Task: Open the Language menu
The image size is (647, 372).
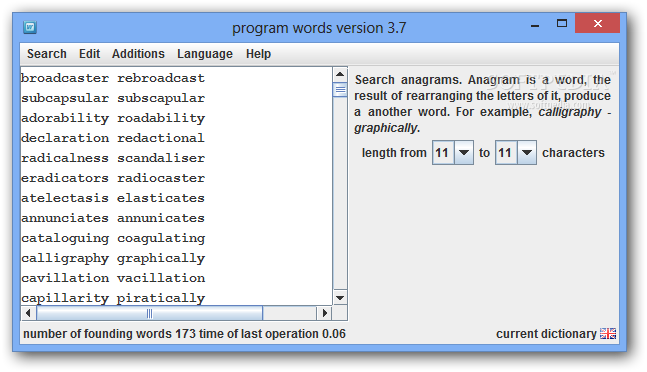Action: [205, 54]
